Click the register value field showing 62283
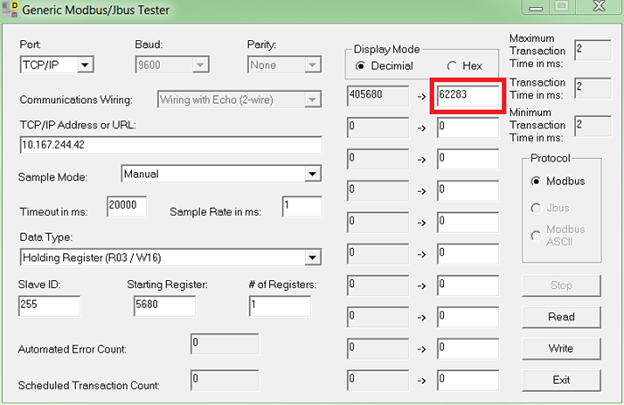Viewport: 624px width, 405px height. coord(468,95)
